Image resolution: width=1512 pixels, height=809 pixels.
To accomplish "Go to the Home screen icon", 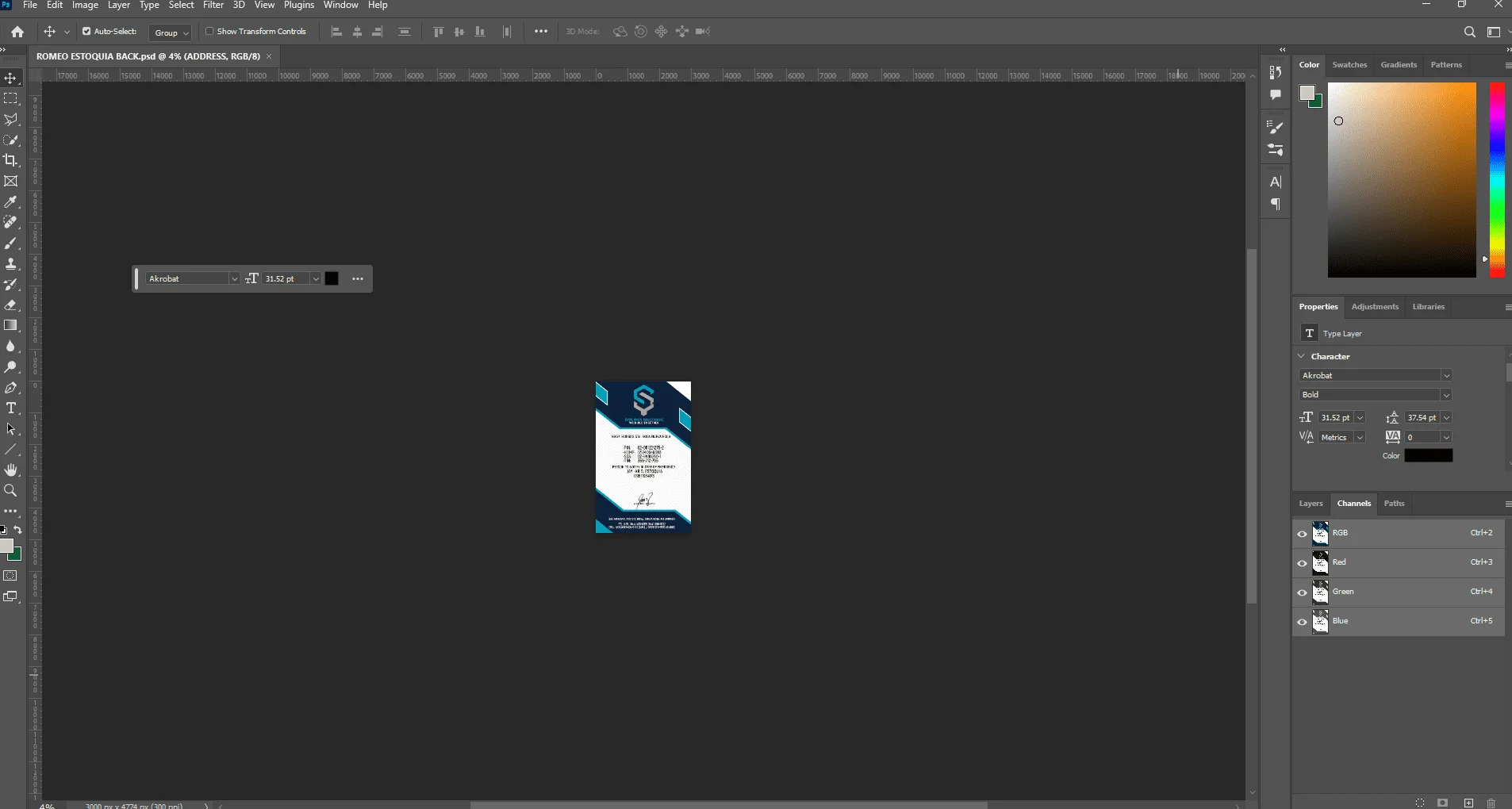I will pos(17,32).
